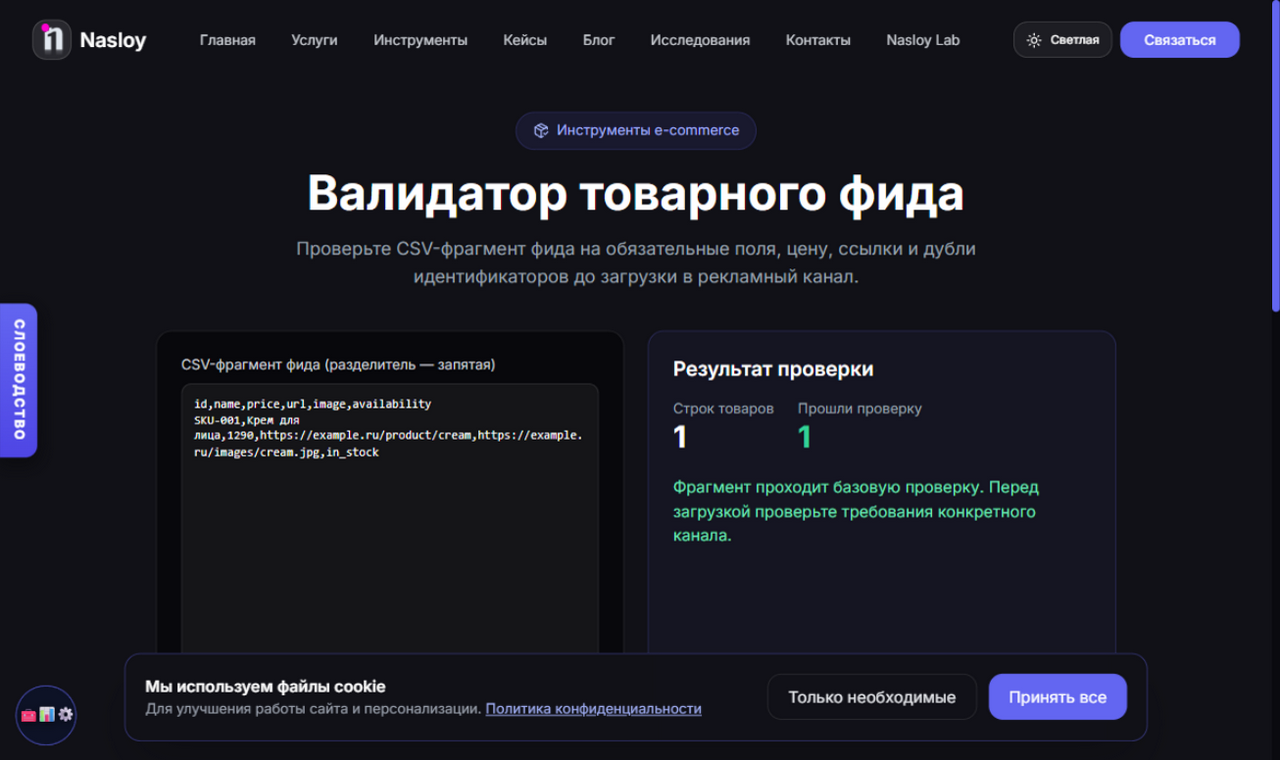The image size is (1280, 760).
Task: Click the Результат проверки heading
Action: (773, 369)
